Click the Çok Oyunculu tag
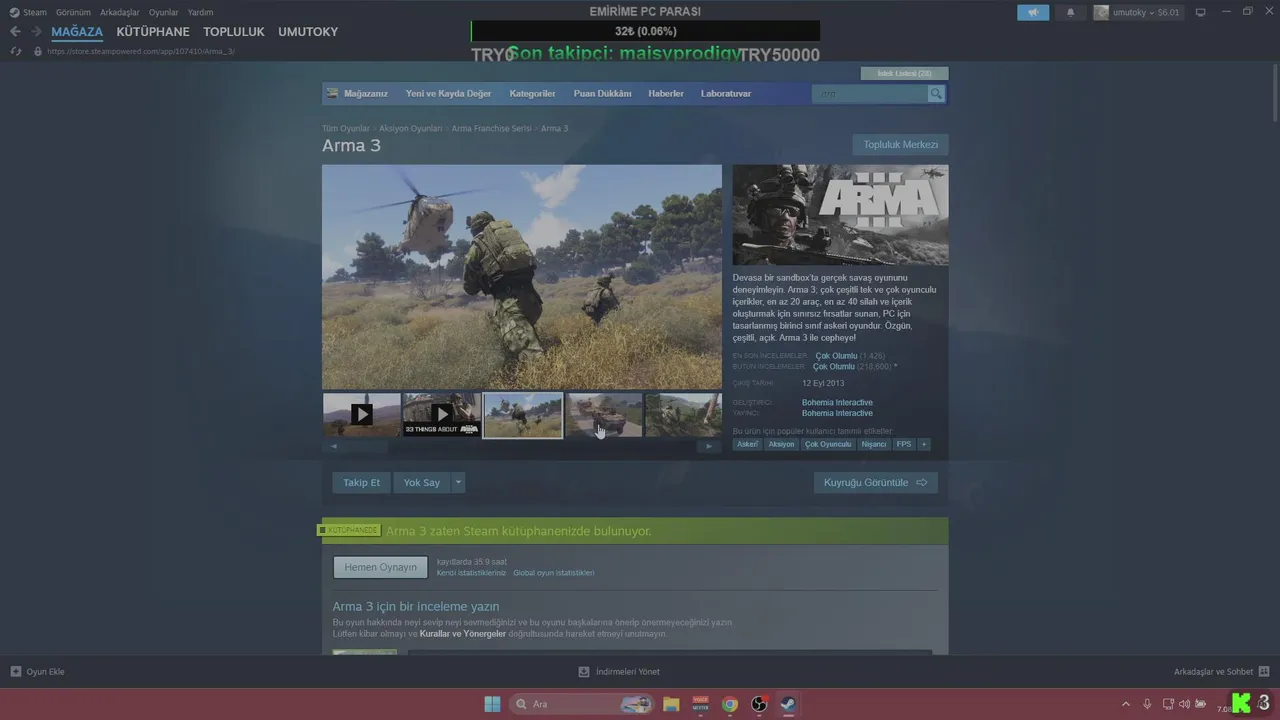 (828, 444)
